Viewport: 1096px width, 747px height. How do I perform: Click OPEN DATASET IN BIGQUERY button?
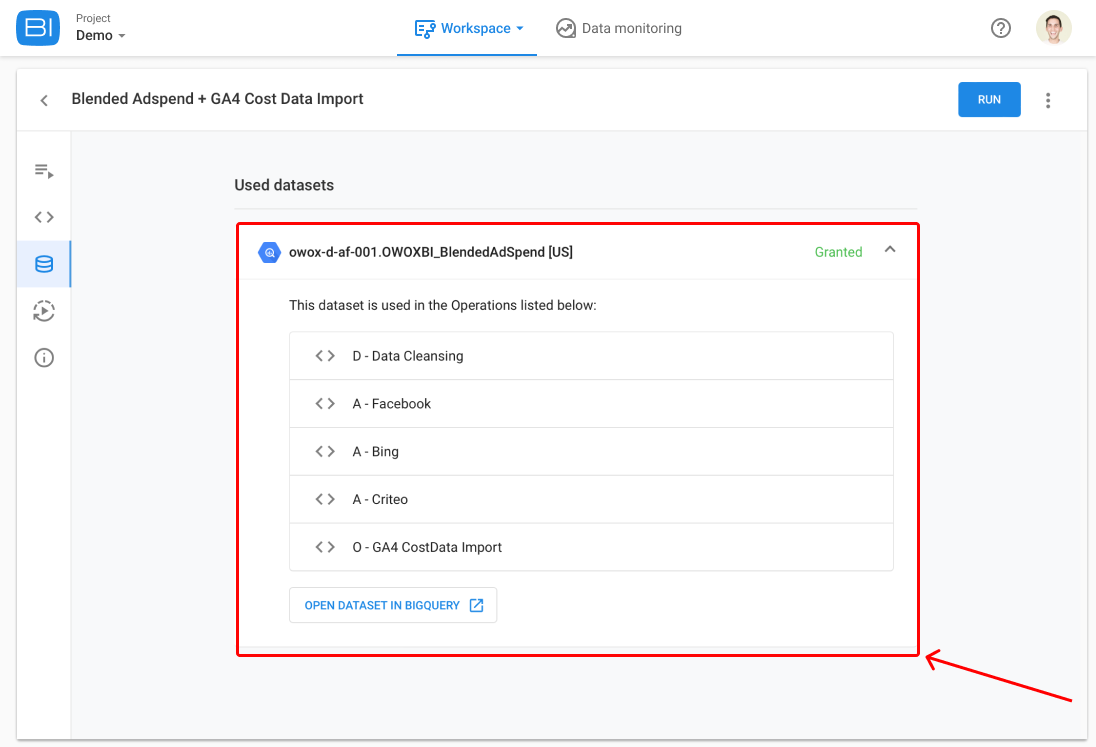pyautogui.click(x=393, y=605)
